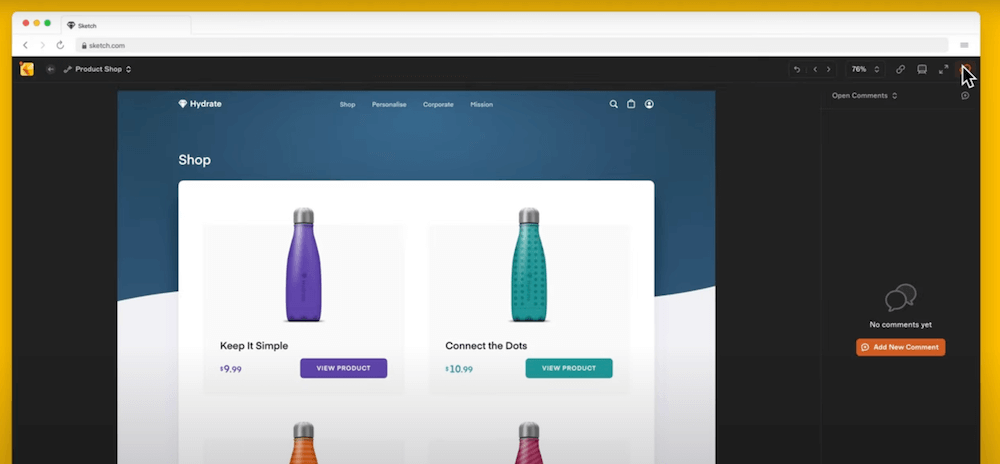Toggle the comments panel icon
This screenshot has height=464, width=1000.
966,69
